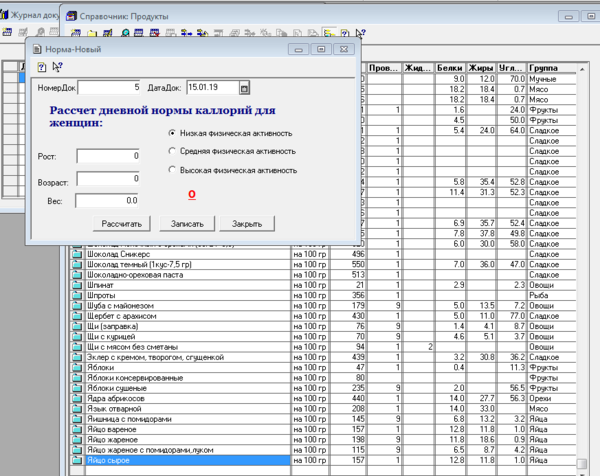This screenshot has height=476, width=600.
Task: Toggle hierarchical list icon in Продукты toolbar
Action: (x=329, y=33)
